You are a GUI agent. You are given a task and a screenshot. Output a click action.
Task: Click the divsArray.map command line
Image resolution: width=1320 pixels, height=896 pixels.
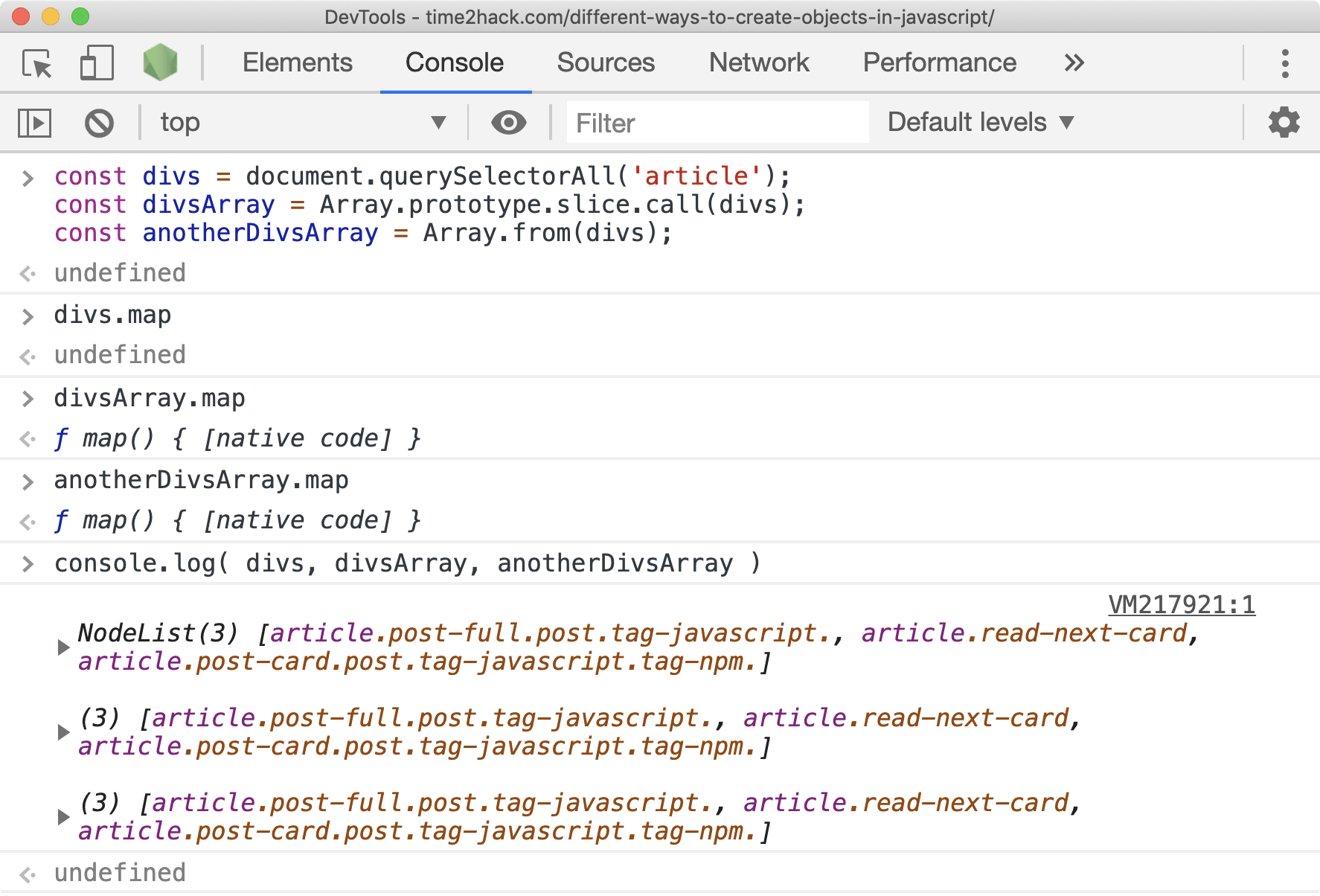pos(150,399)
